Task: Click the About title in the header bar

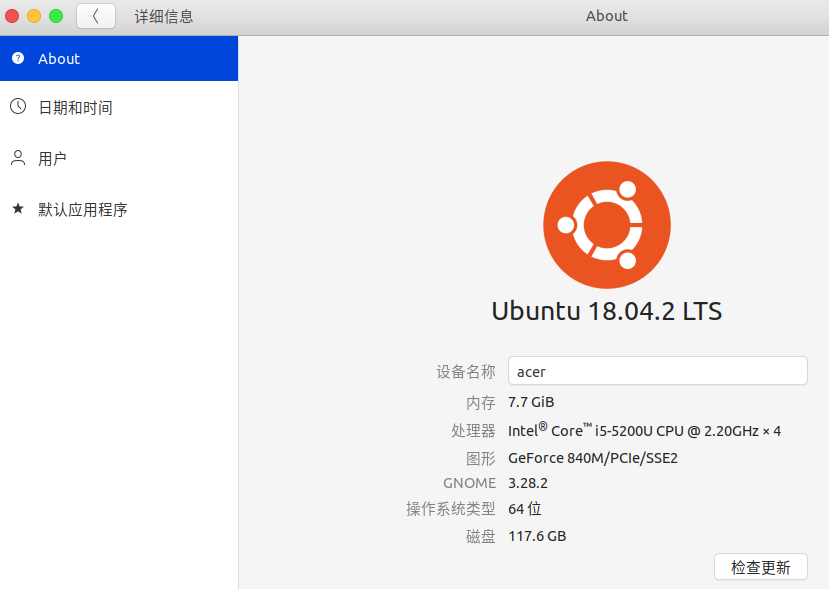Action: (x=607, y=16)
